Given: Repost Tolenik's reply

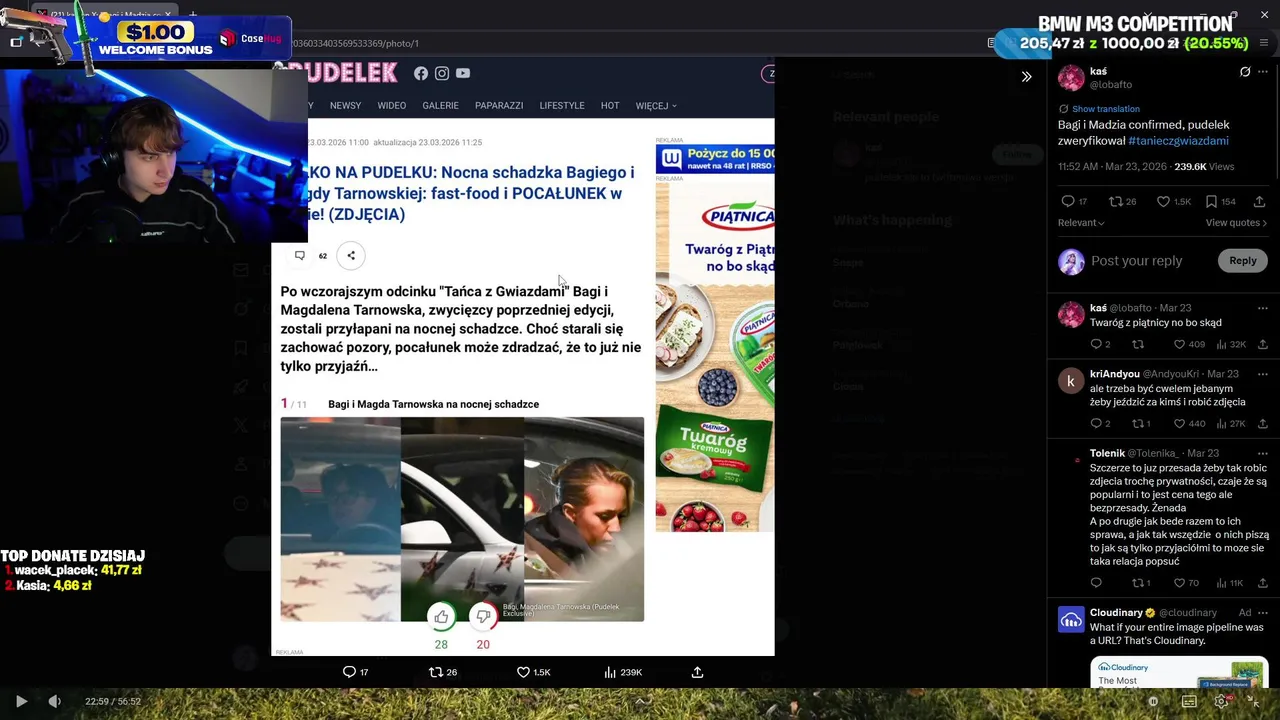Looking at the screenshot, I should pyautogui.click(x=1140, y=583).
